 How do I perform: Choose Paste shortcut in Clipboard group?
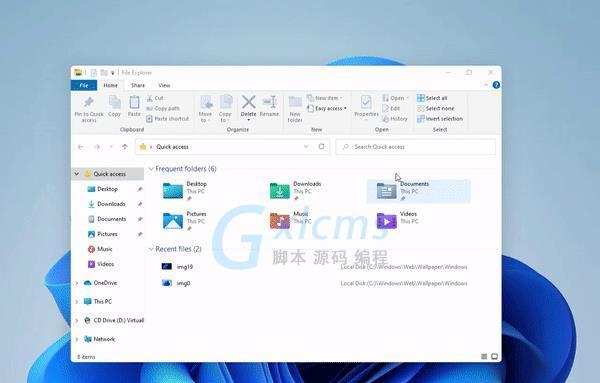pos(168,119)
